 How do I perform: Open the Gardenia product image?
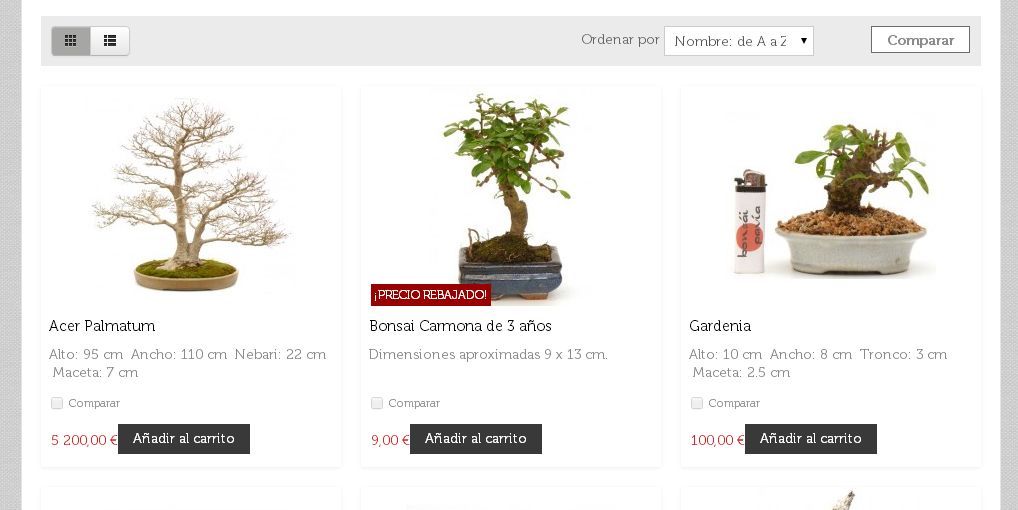click(x=831, y=197)
